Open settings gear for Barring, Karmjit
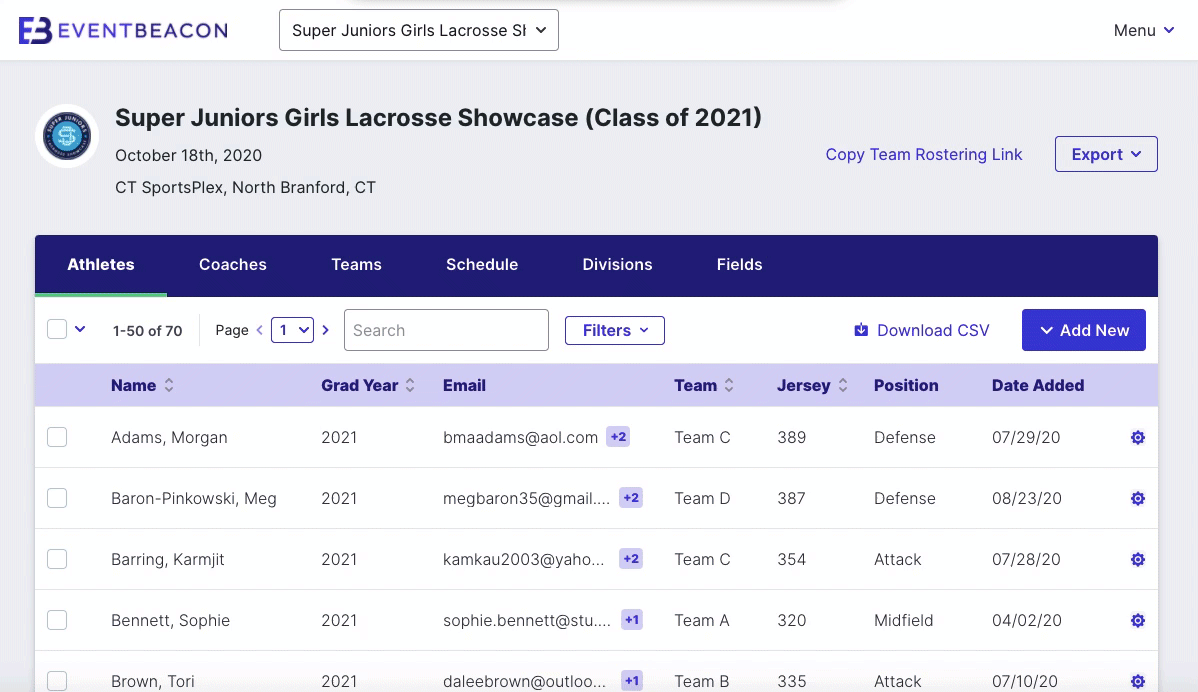The image size is (1198, 692). coord(1138,559)
